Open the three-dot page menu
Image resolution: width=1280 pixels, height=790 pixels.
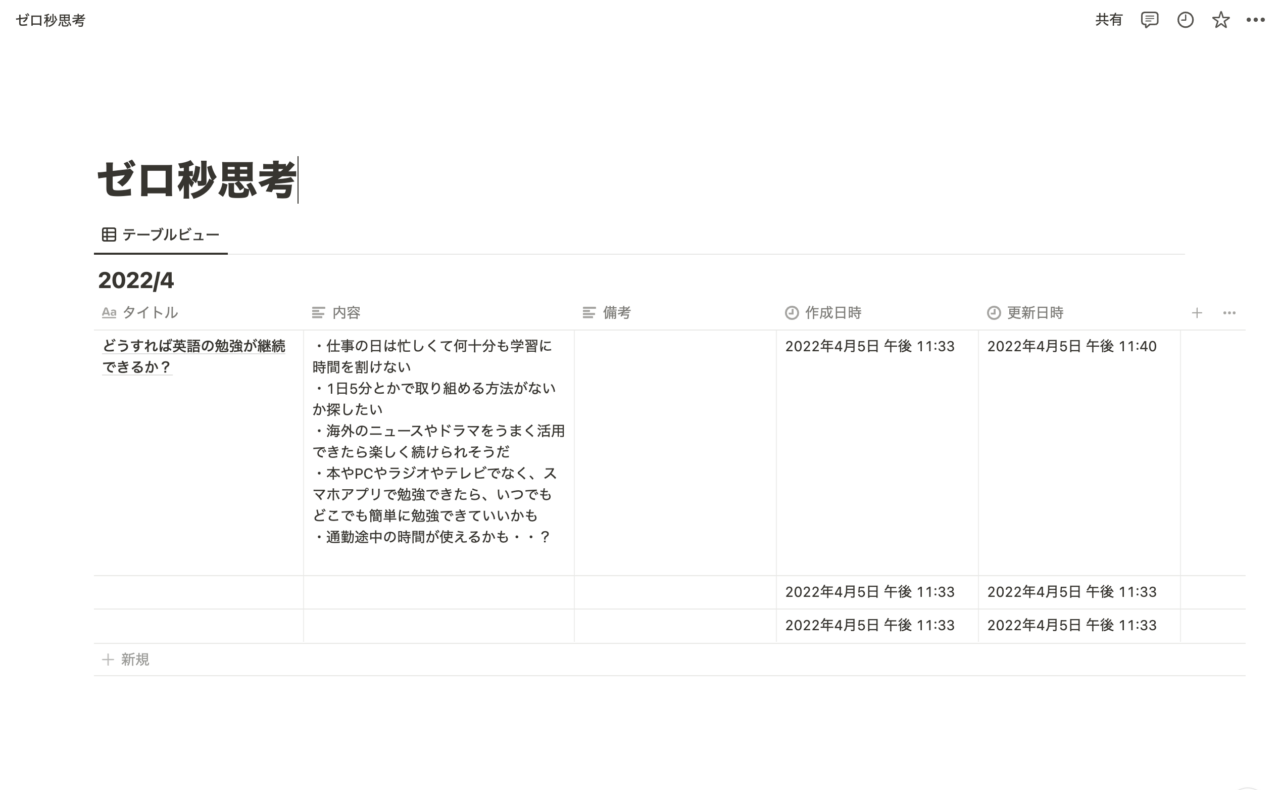click(1256, 20)
